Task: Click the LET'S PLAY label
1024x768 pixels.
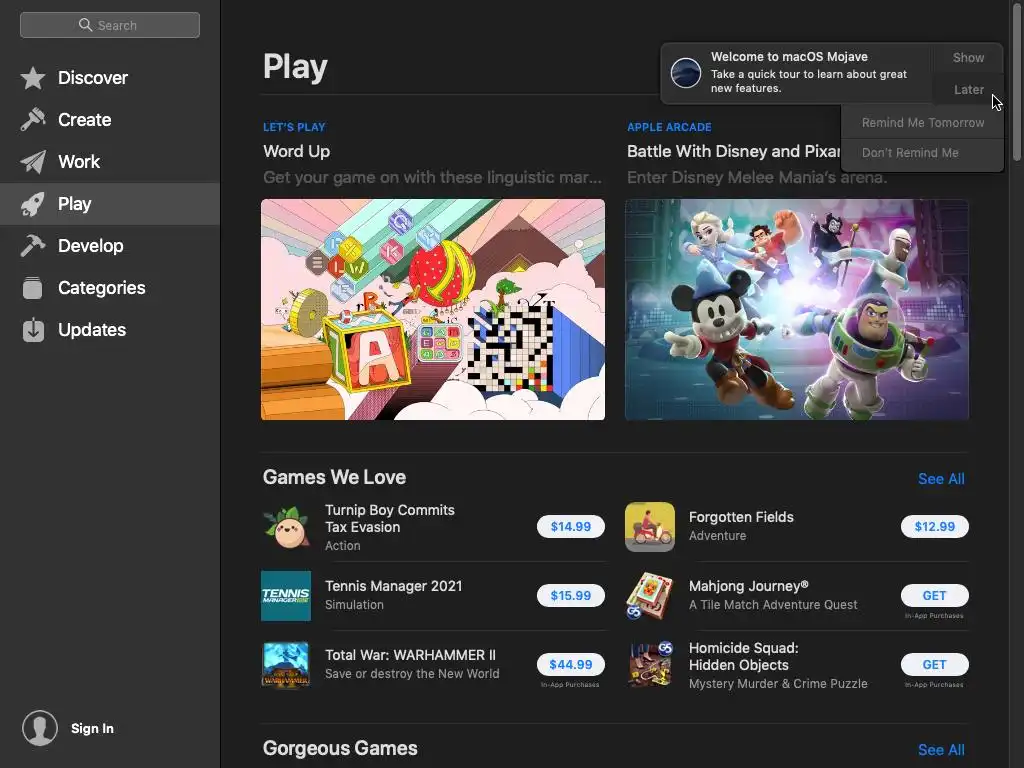Action: [294, 127]
